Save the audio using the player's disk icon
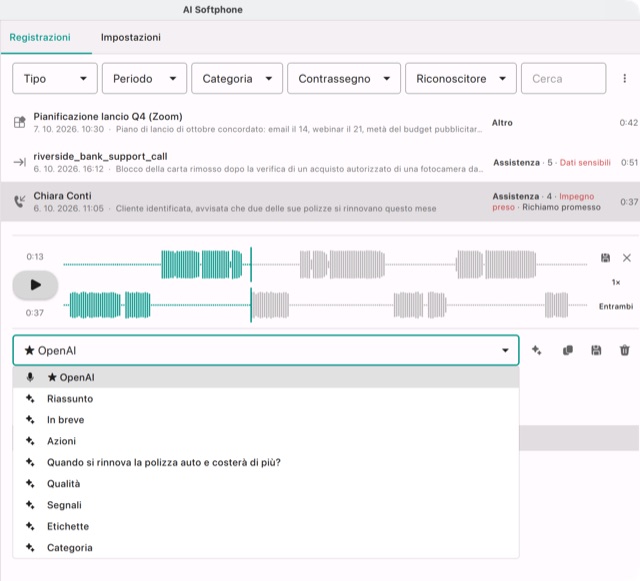The width and height of the screenshot is (640, 581). tap(605, 258)
